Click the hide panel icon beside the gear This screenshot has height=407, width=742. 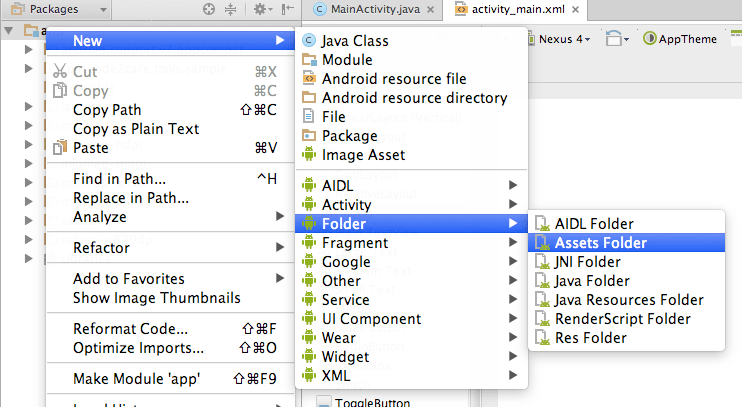(x=287, y=9)
